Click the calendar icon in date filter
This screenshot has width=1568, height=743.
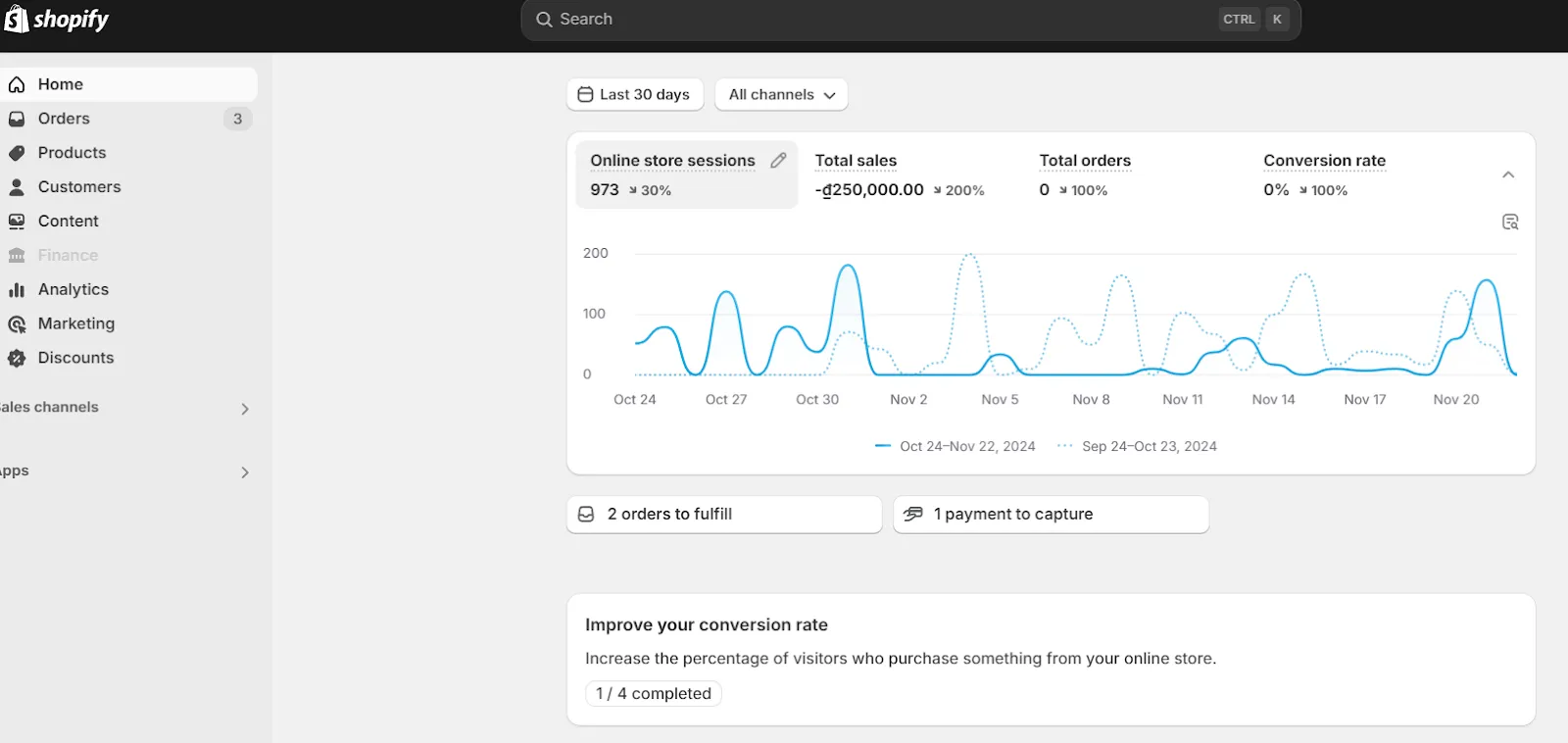click(x=585, y=94)
